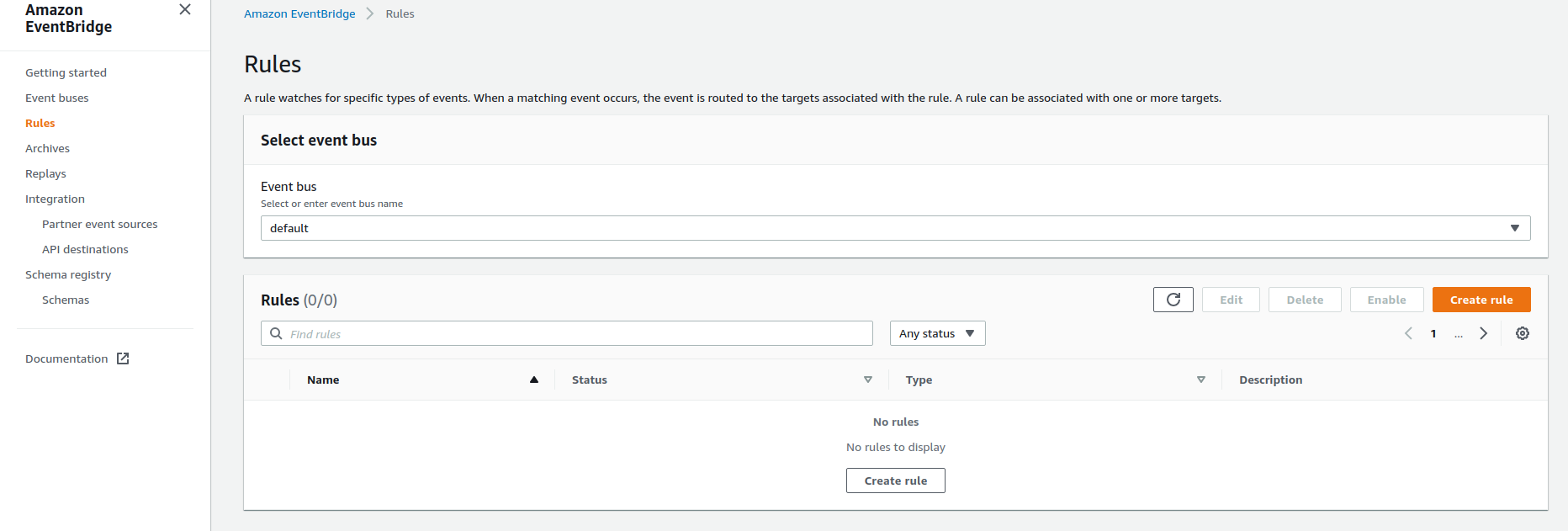Click the Status column sort arrow
This screenshot has height=531, width=1568.
[x=867, y=380]
